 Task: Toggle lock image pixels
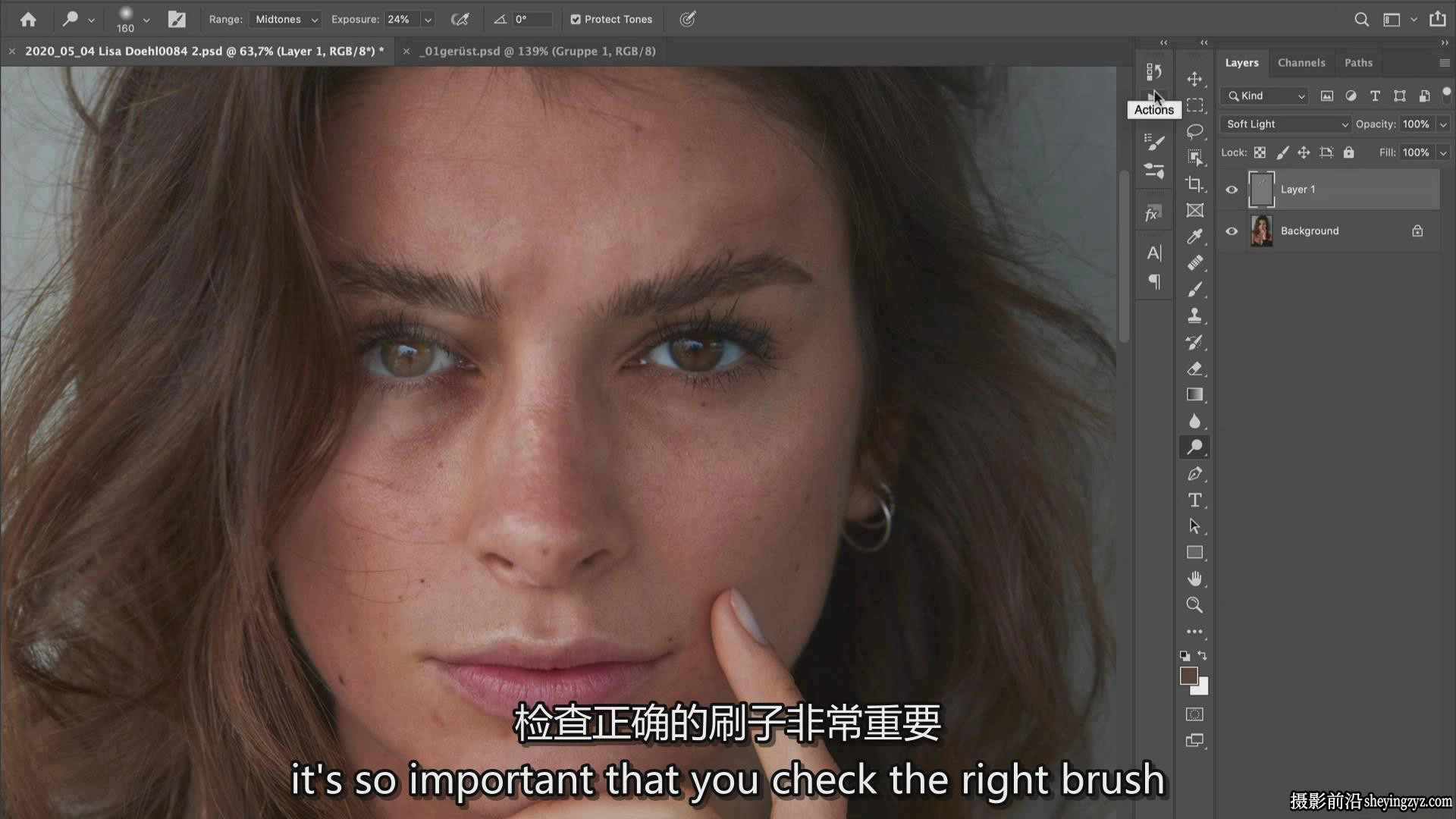tap(1282, 152)
